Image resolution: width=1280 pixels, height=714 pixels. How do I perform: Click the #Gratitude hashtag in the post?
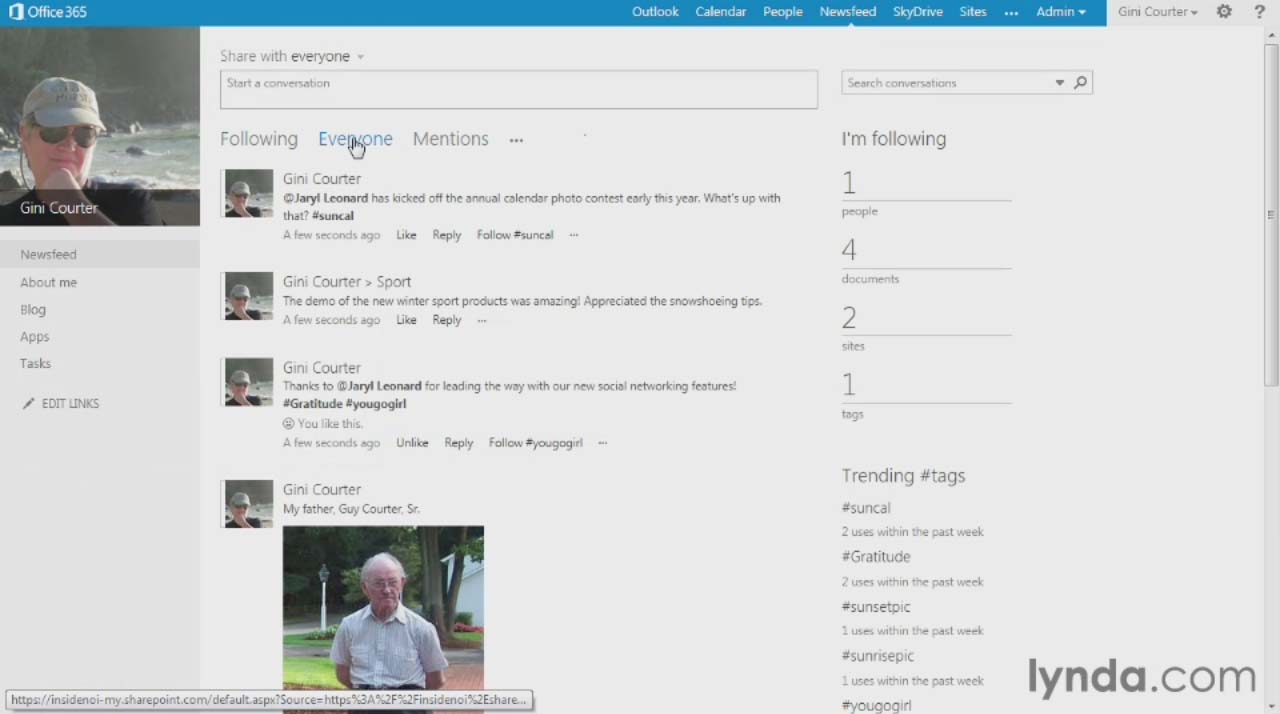click(x=312, y=404)
